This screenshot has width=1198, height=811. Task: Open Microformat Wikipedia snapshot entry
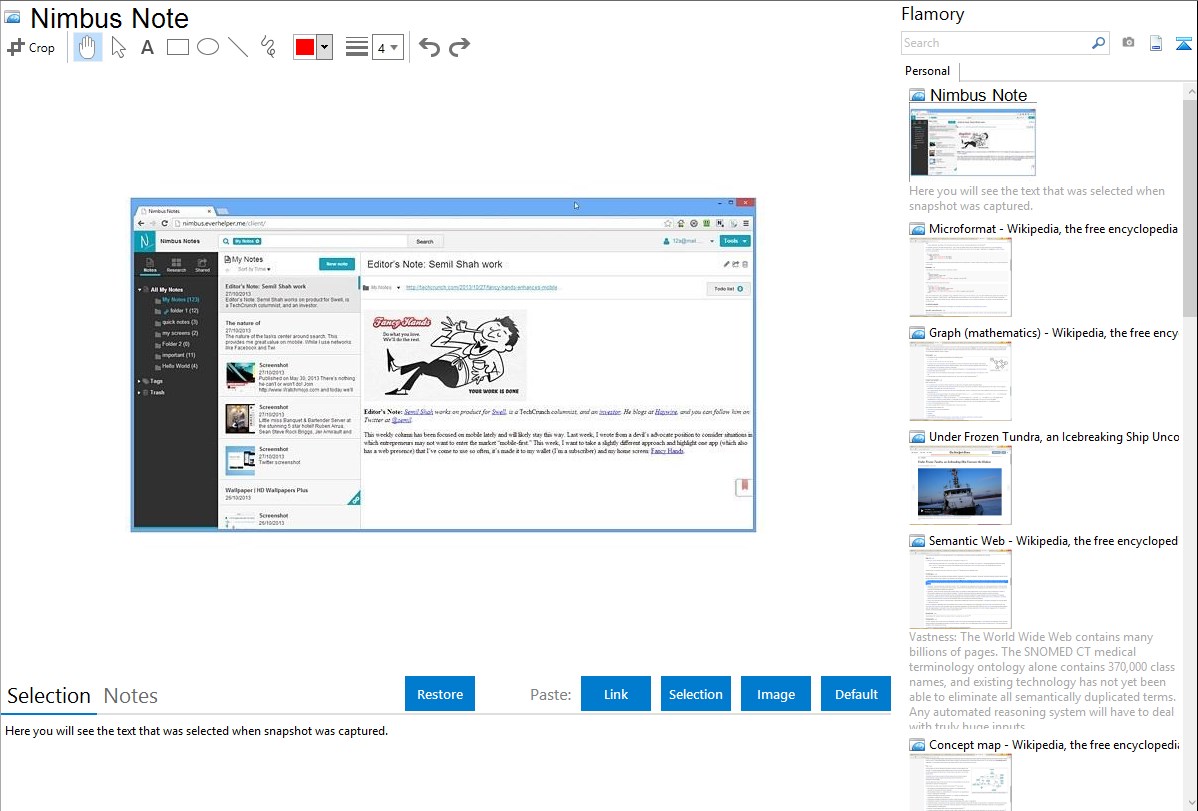coord(1053,229)
